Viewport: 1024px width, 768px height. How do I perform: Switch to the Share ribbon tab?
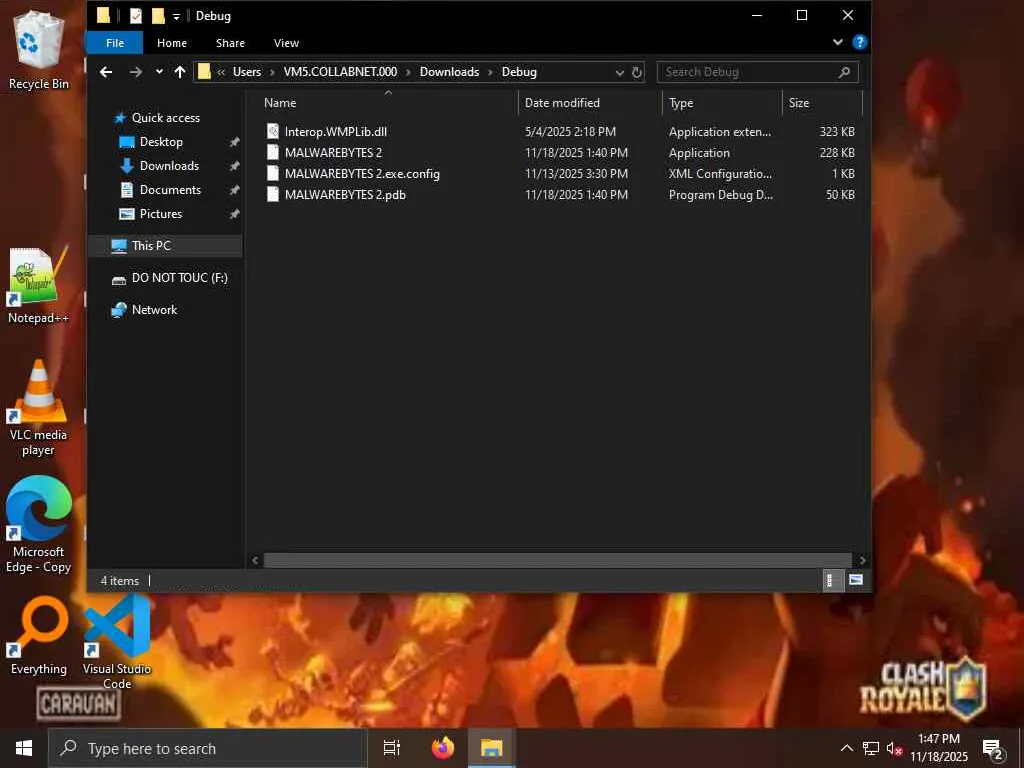tap(231, 43)
